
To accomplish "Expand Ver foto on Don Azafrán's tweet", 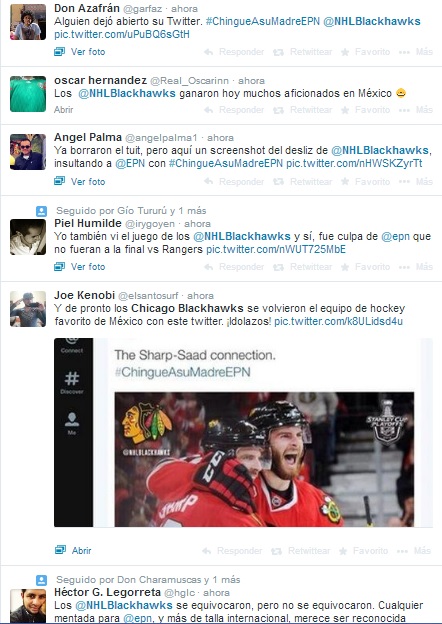I will (80, 52).
